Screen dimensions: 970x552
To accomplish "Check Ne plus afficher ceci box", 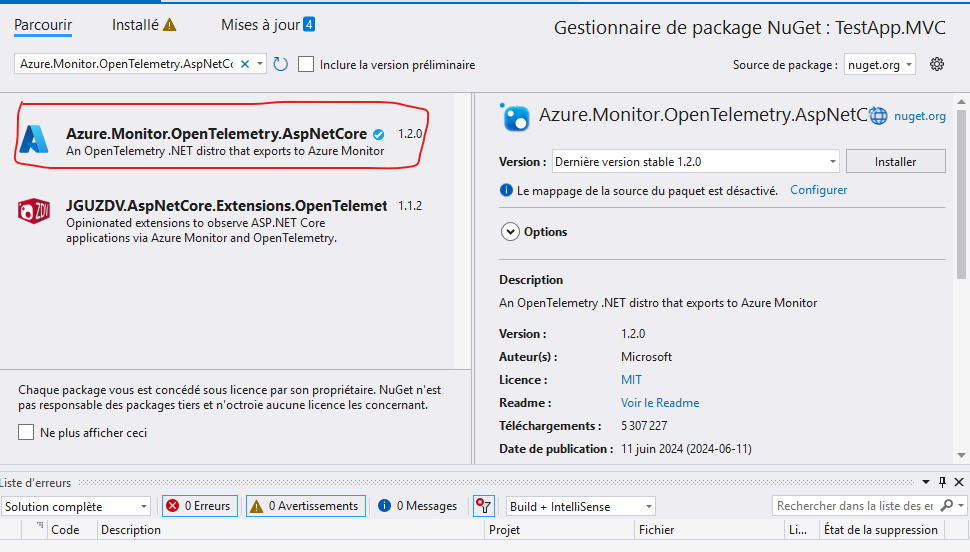I will coord(26,432).
